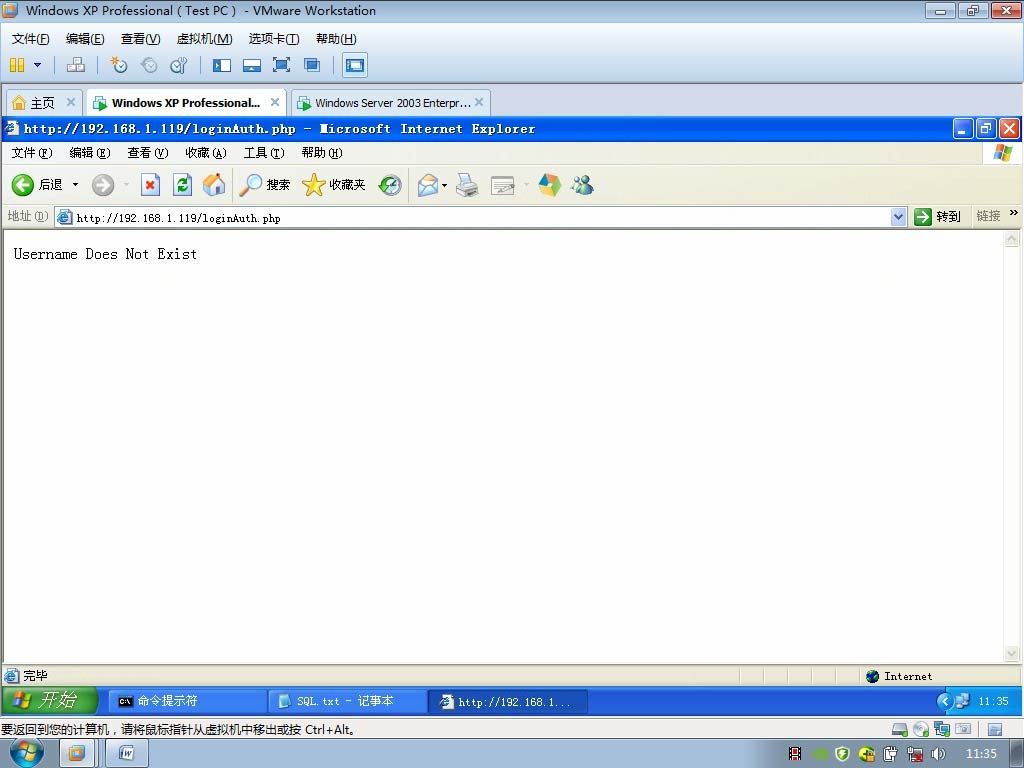Click Windows 7 host Start orb
Screen dimensions: 1024x768
[27, 753]
